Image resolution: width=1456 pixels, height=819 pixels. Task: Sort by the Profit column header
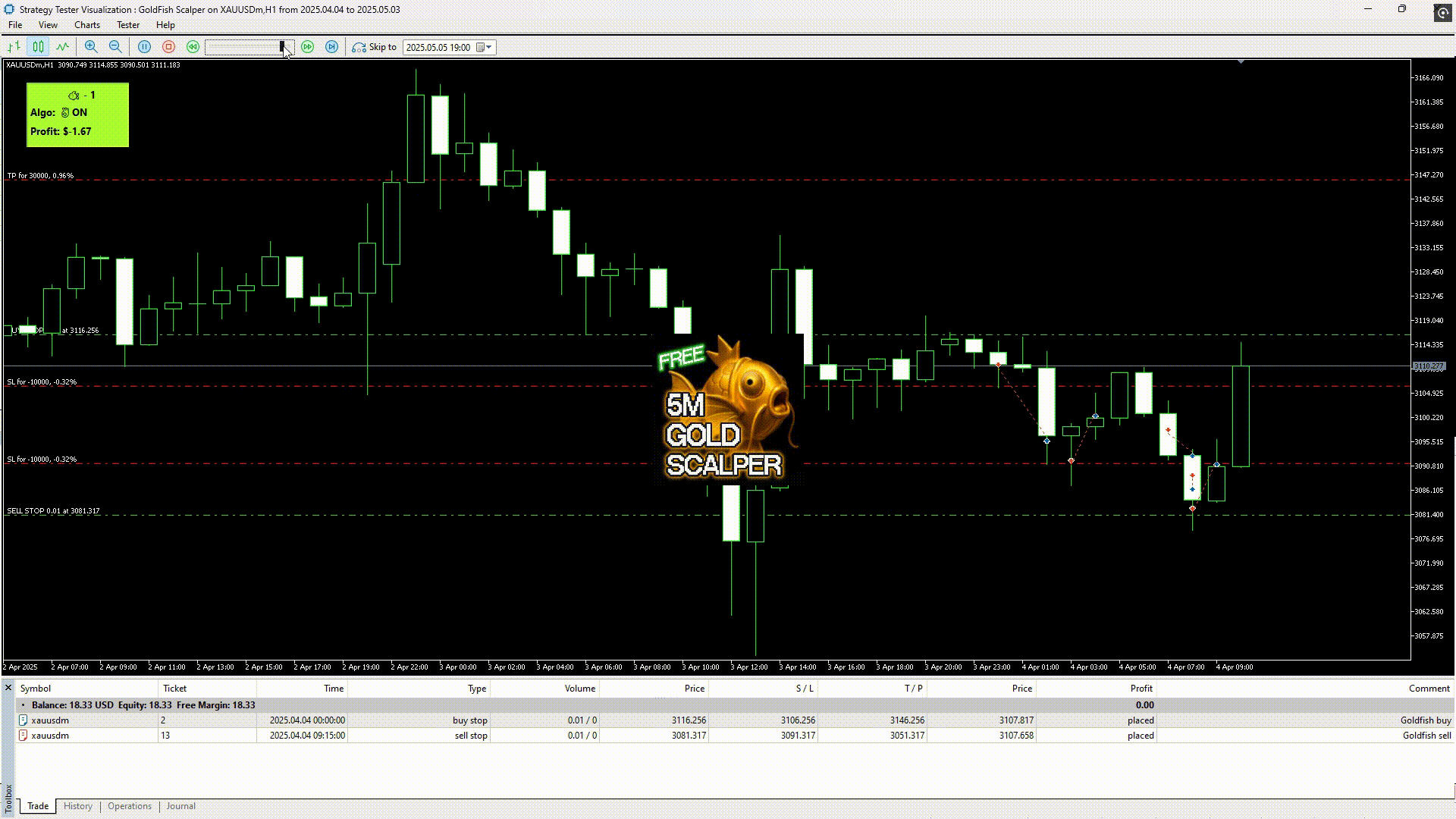pyautogui.click(x=1097, y=689)
